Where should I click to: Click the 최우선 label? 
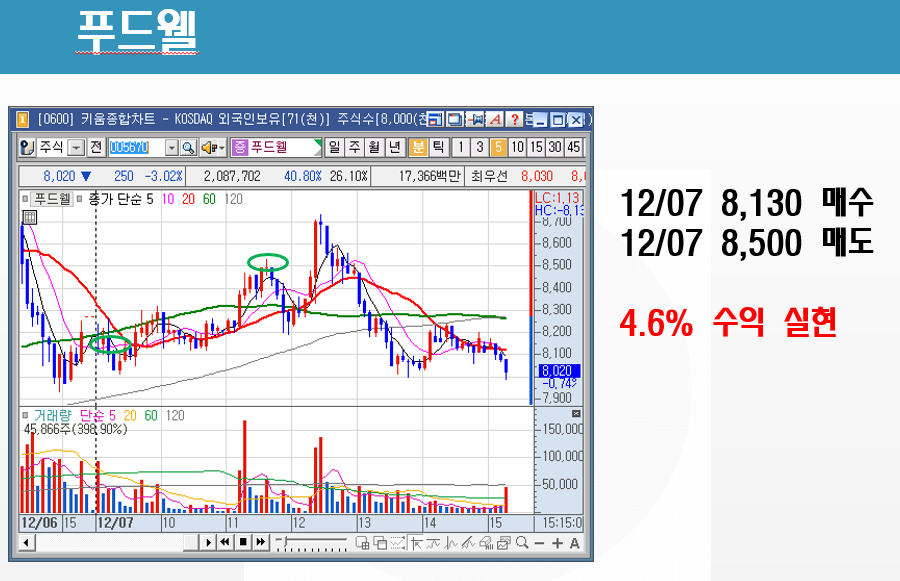tap(489, 176)
